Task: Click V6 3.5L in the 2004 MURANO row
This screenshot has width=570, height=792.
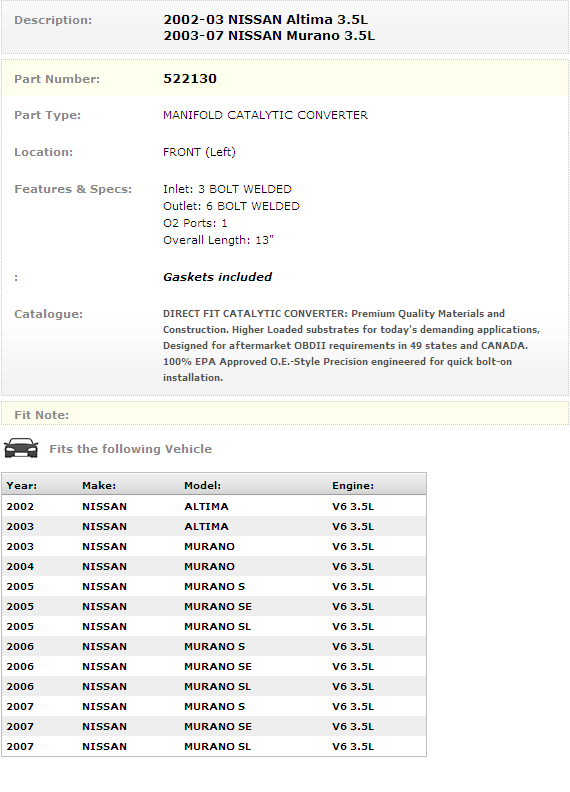Action: (353, 567)
